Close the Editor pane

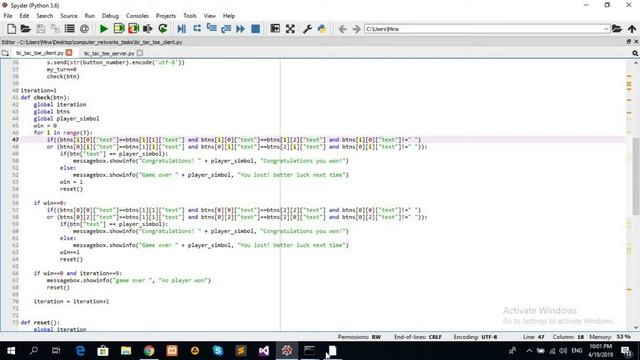coord(636,42)
